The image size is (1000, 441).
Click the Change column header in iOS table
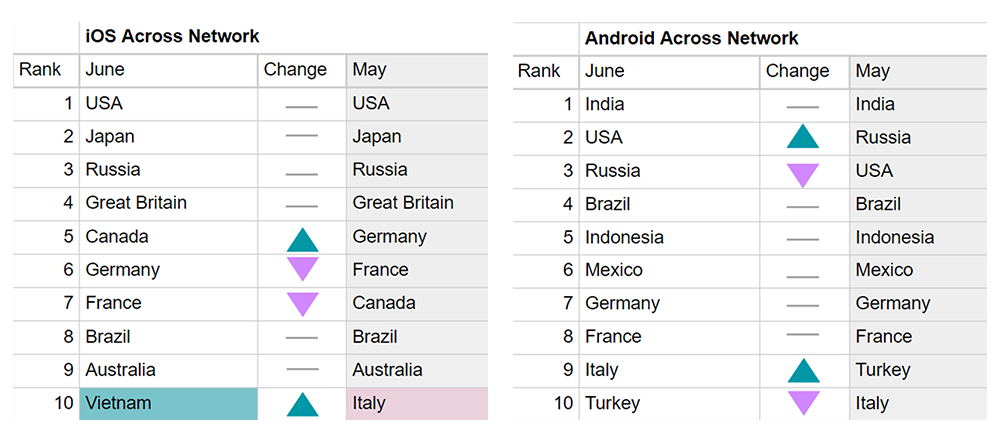(x=295, y=70)
